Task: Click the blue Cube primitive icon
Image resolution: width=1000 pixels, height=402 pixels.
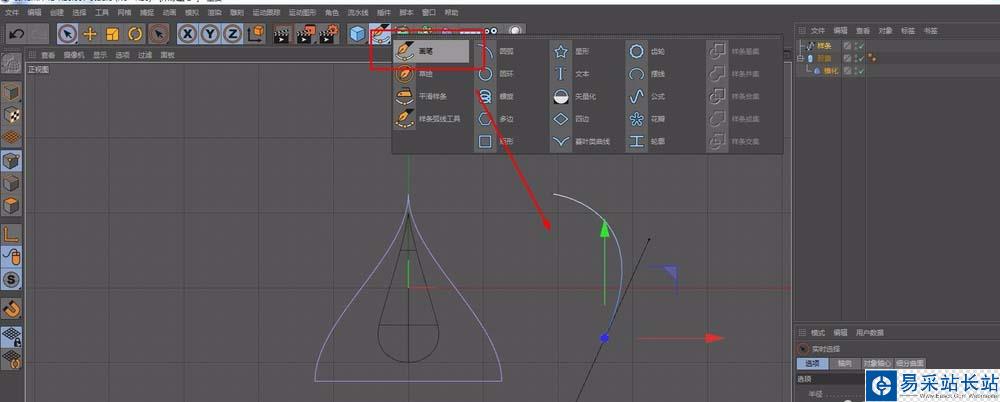Action: (358, 34)
